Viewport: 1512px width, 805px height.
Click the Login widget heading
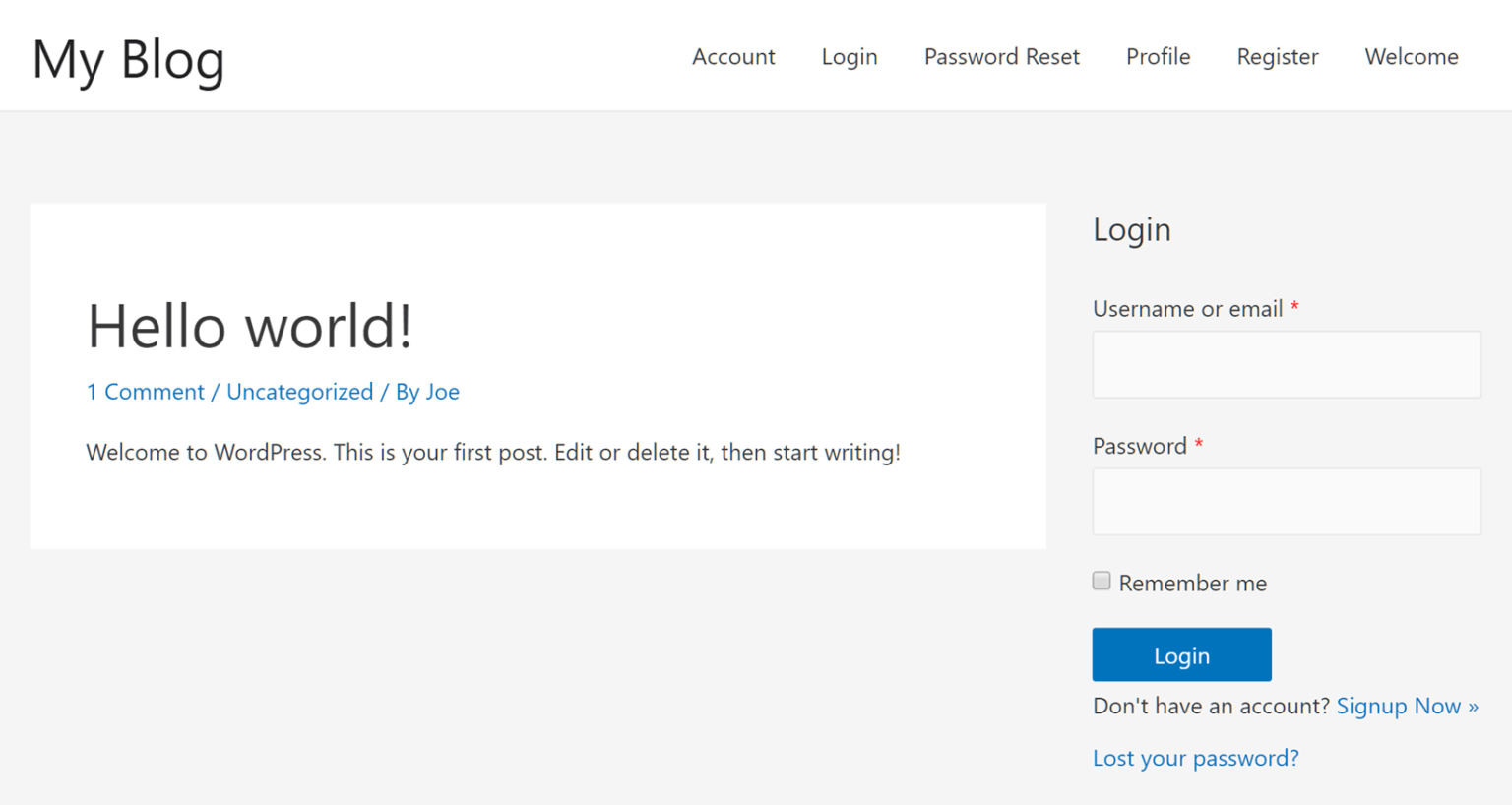pyautogui.click(x=1131, y=229)
